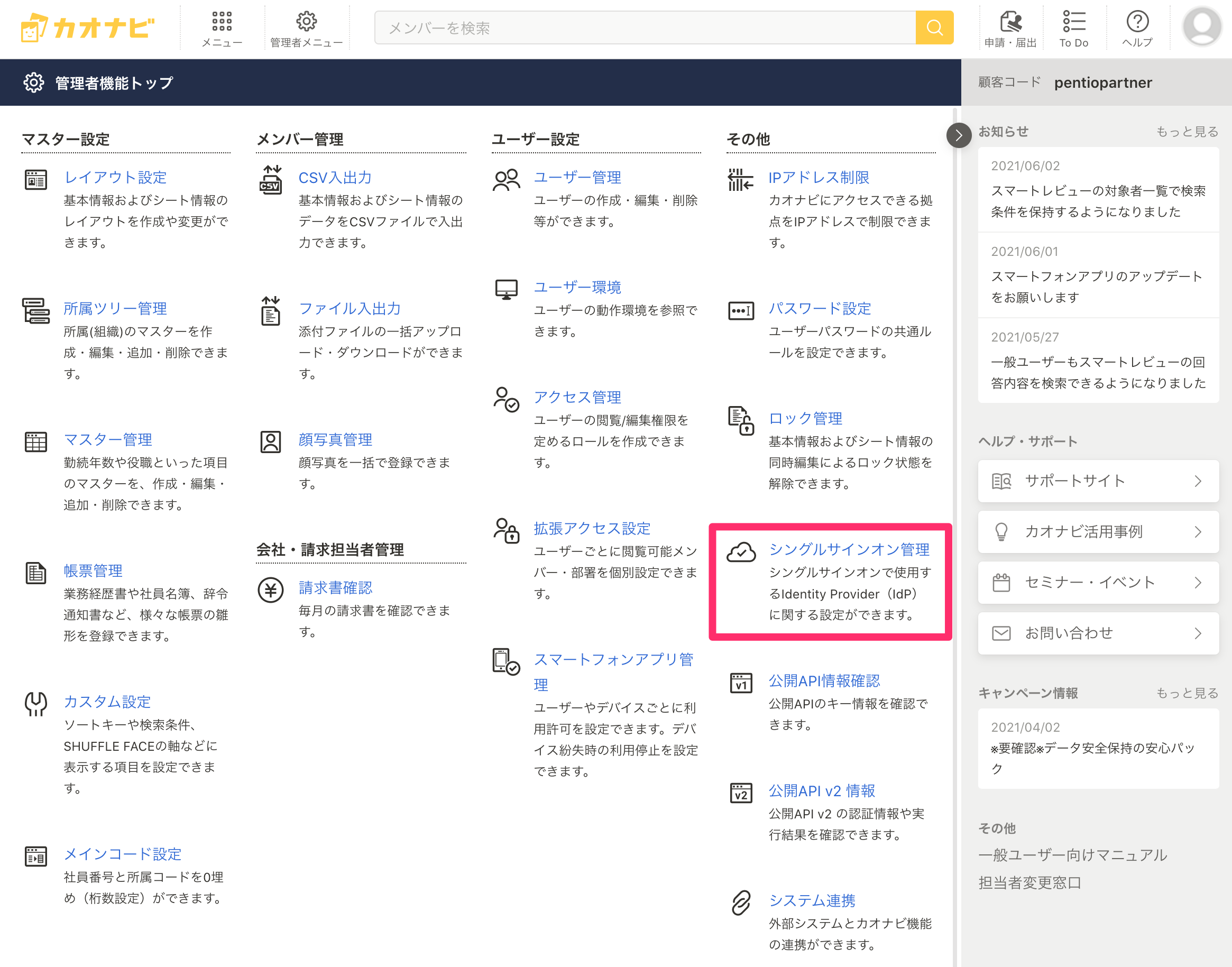Click the CSV入出力 icon
Screen dimensions: 1232x967
click(271, 179)
